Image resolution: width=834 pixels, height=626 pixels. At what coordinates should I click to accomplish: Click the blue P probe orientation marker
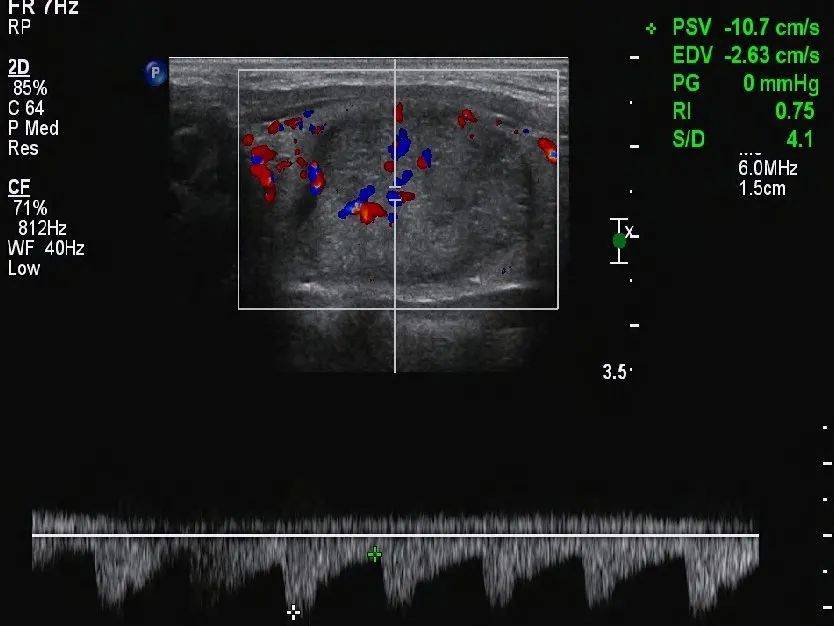click(x=155, y=72)
